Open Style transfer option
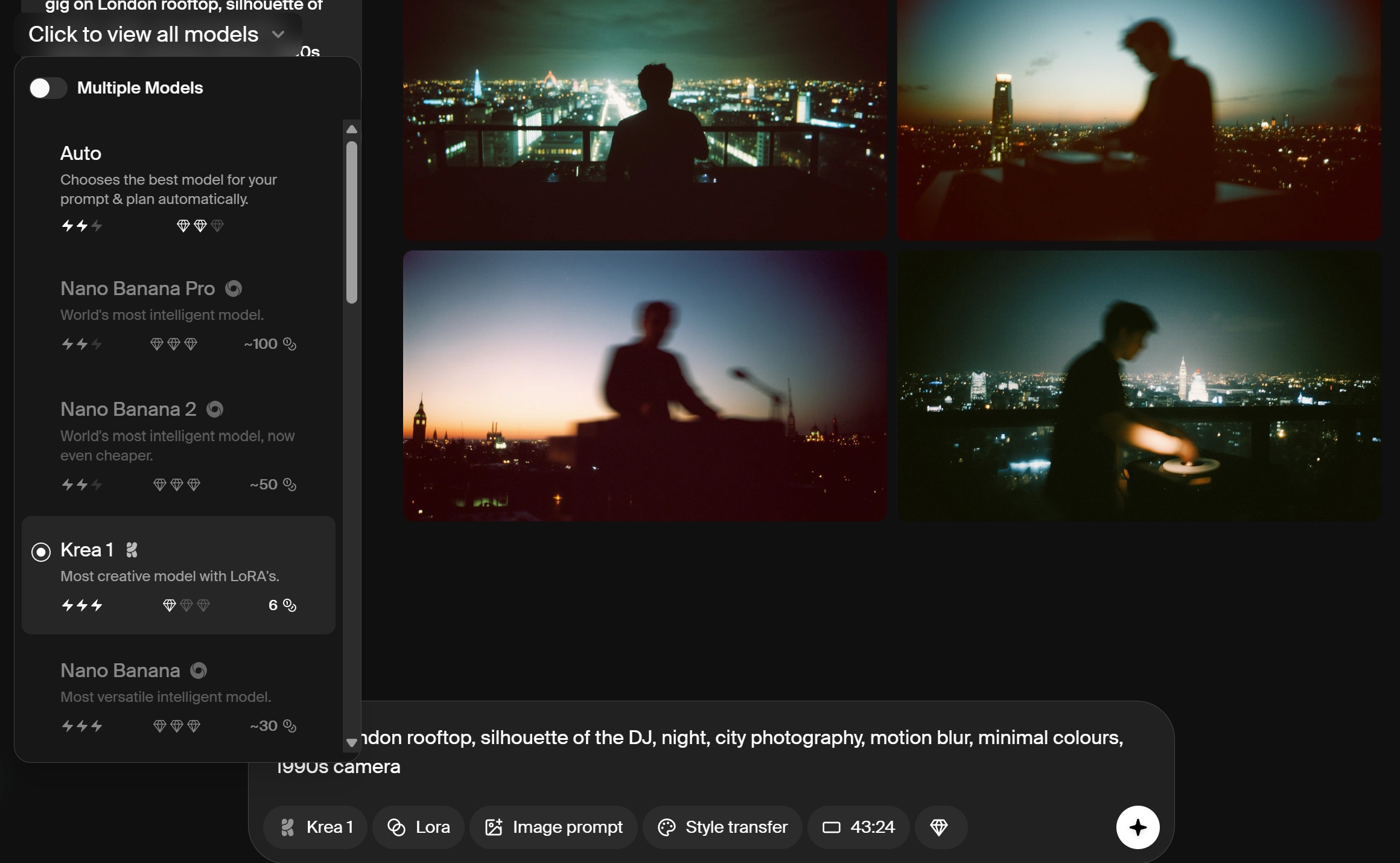 722,827
